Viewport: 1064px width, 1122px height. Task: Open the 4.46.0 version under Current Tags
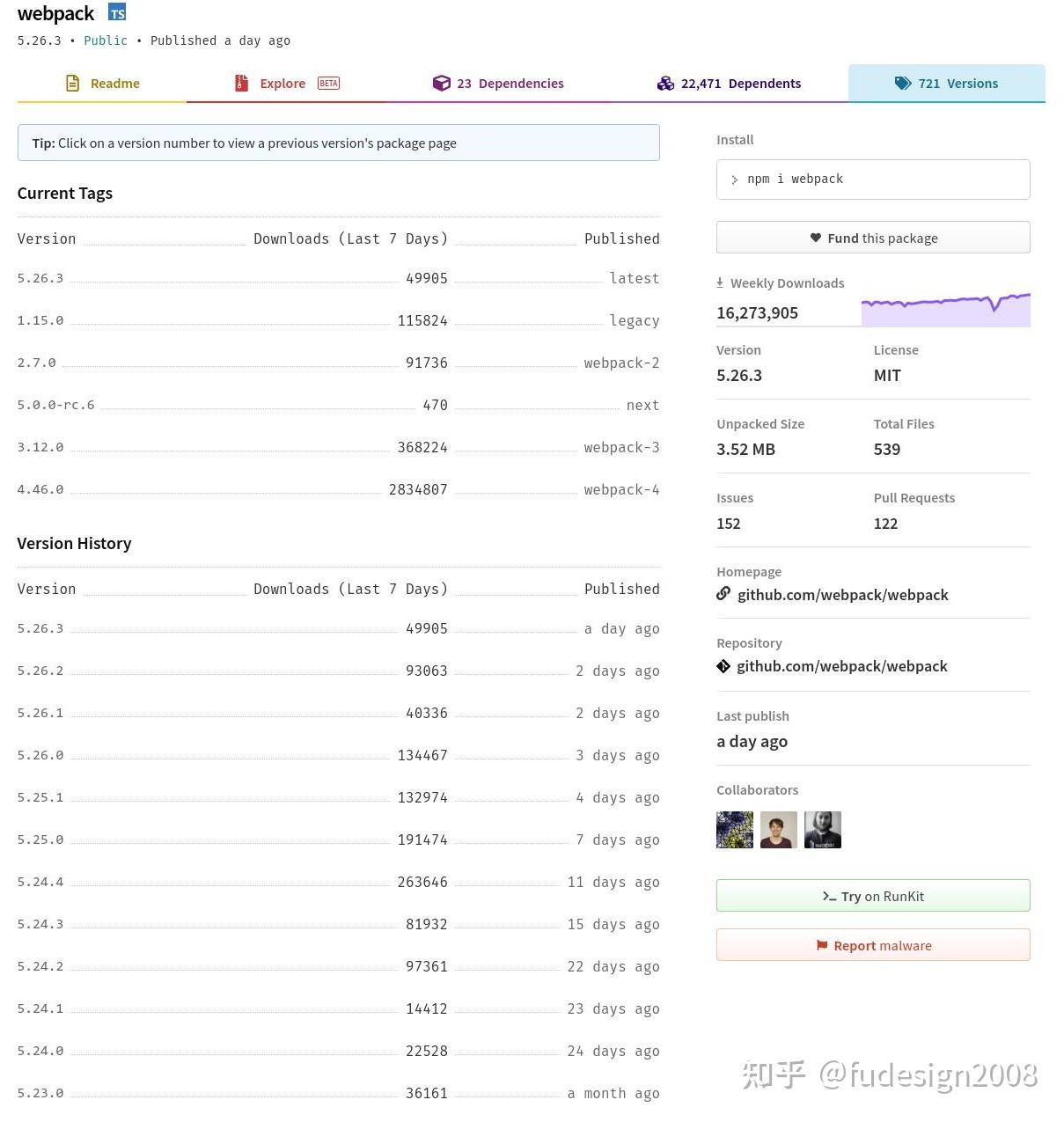(x=40, y=489)
